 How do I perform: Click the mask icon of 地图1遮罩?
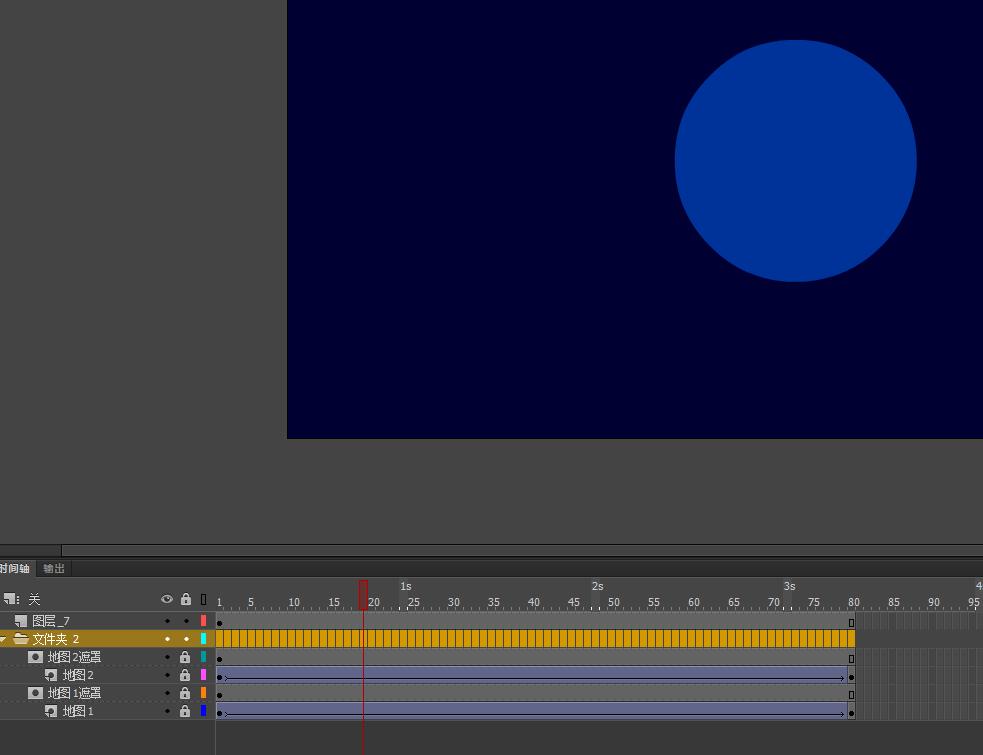pos(35,693)
